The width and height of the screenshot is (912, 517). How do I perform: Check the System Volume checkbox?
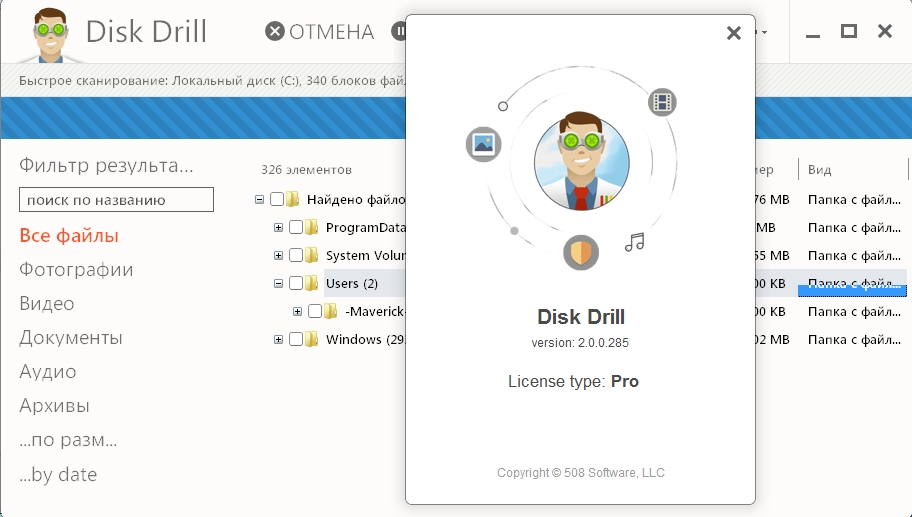pos(295,255)
